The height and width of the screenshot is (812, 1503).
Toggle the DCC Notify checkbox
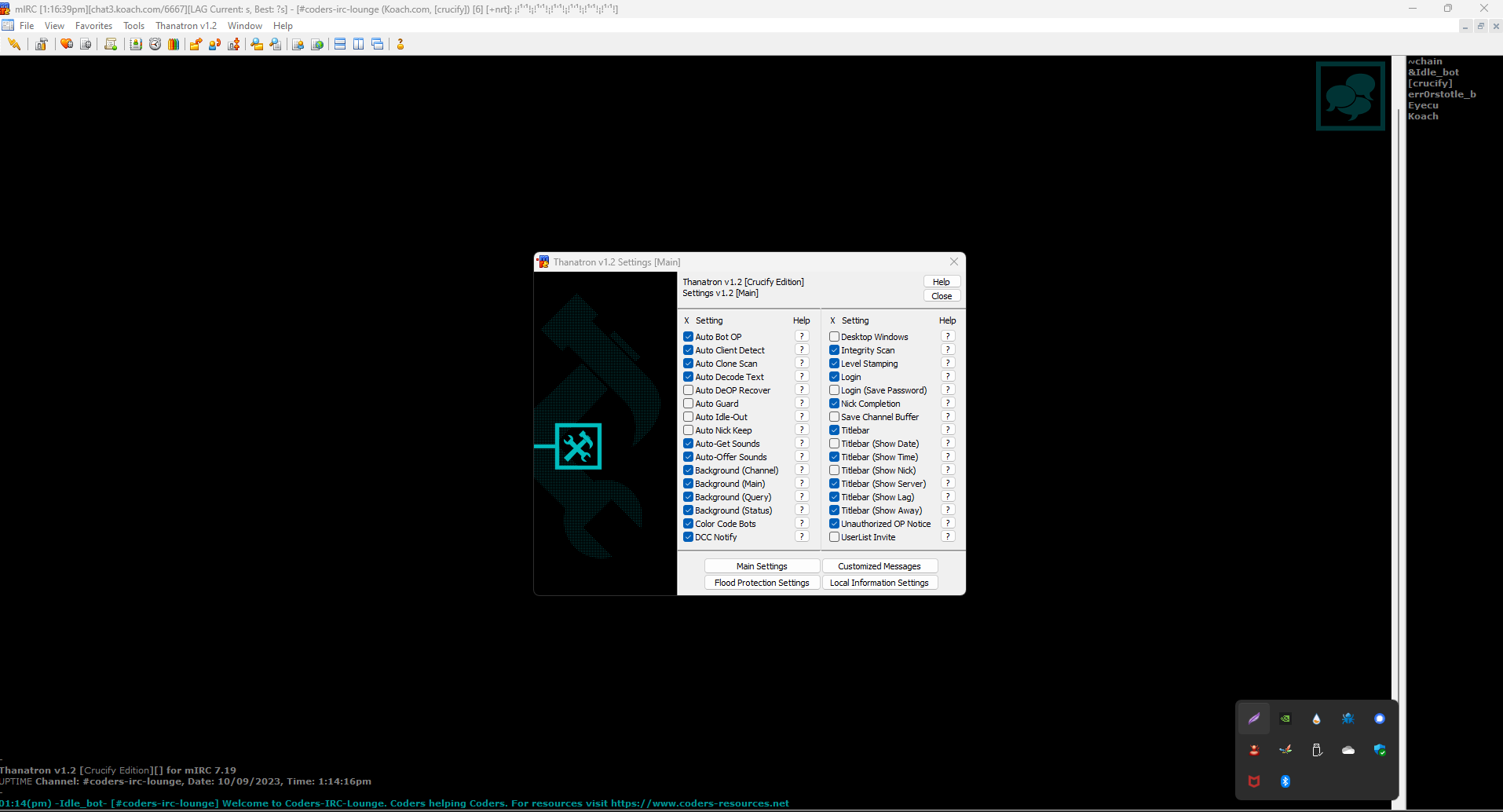tap(688, 537)
